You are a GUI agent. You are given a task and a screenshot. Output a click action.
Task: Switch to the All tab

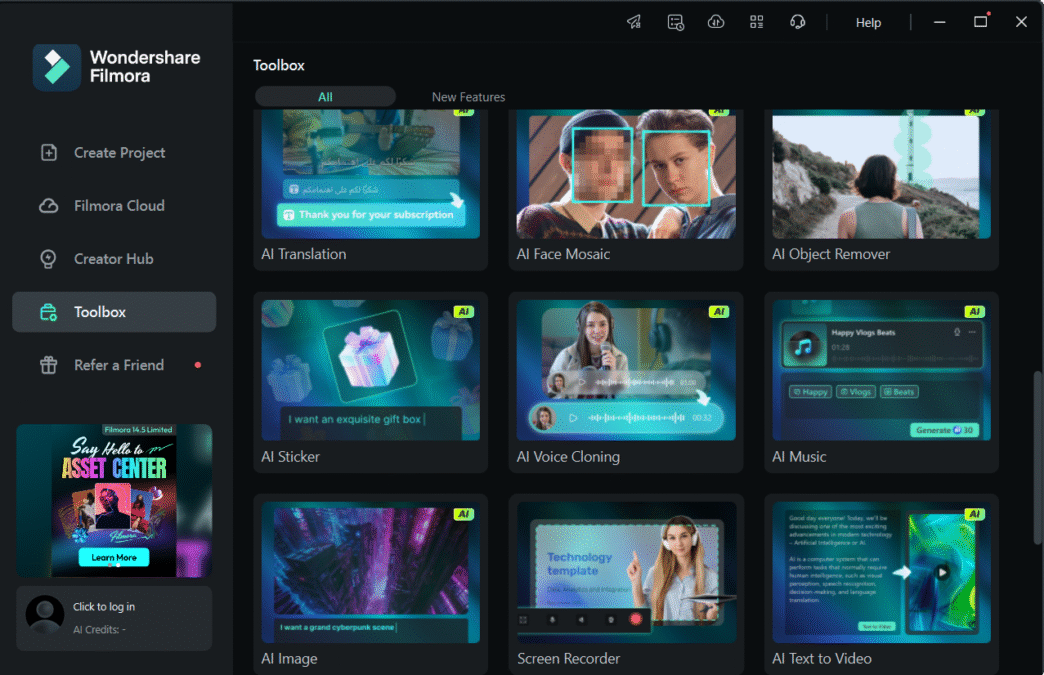point(325,97)
